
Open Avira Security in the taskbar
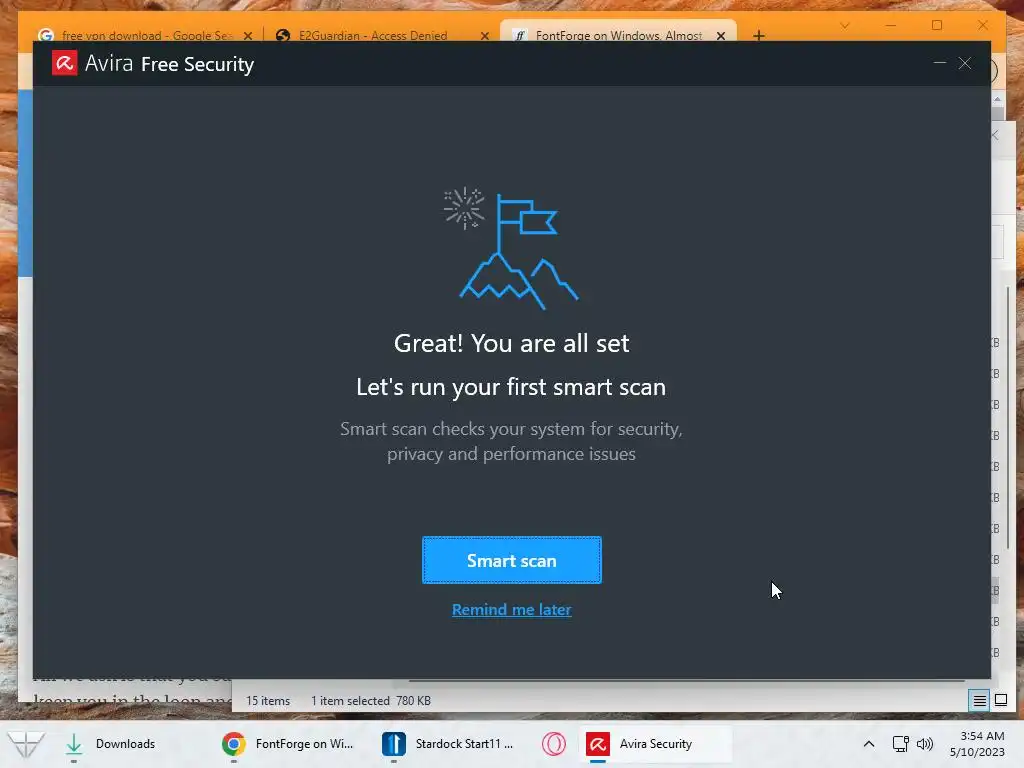point(654,744)
